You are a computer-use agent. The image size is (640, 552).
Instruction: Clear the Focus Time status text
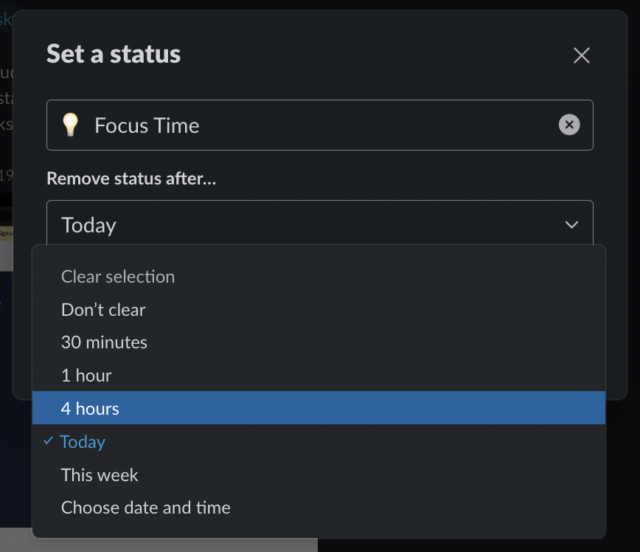click(569, 125)
